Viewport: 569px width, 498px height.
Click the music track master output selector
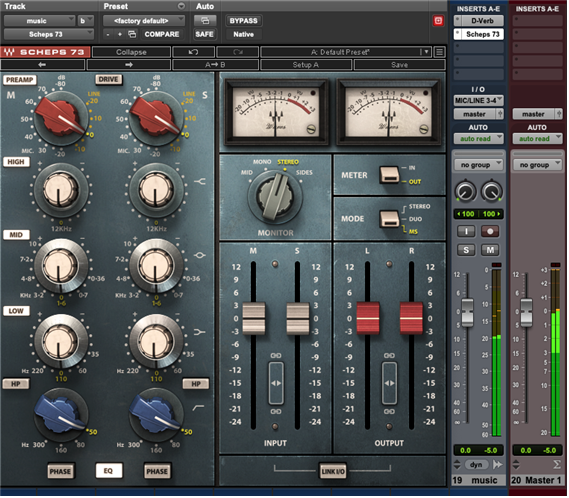coord(475,114)
